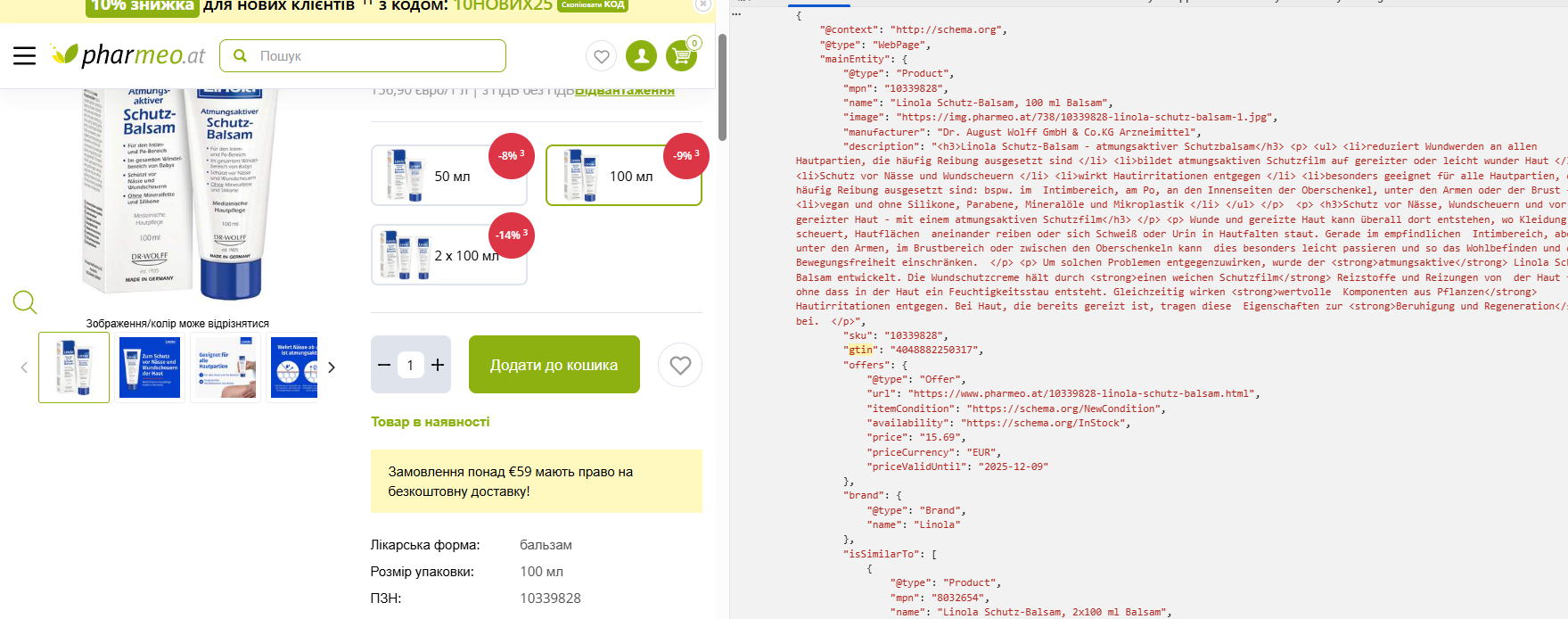This screenshot has width=1568, height=619.
Task: Click the search magnifier icon
Action: pos(240,55)
